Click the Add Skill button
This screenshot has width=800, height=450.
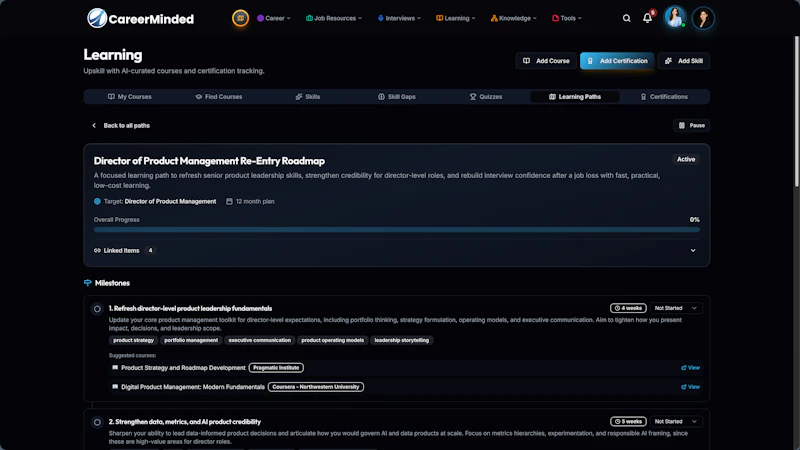(x=684, y=61)
